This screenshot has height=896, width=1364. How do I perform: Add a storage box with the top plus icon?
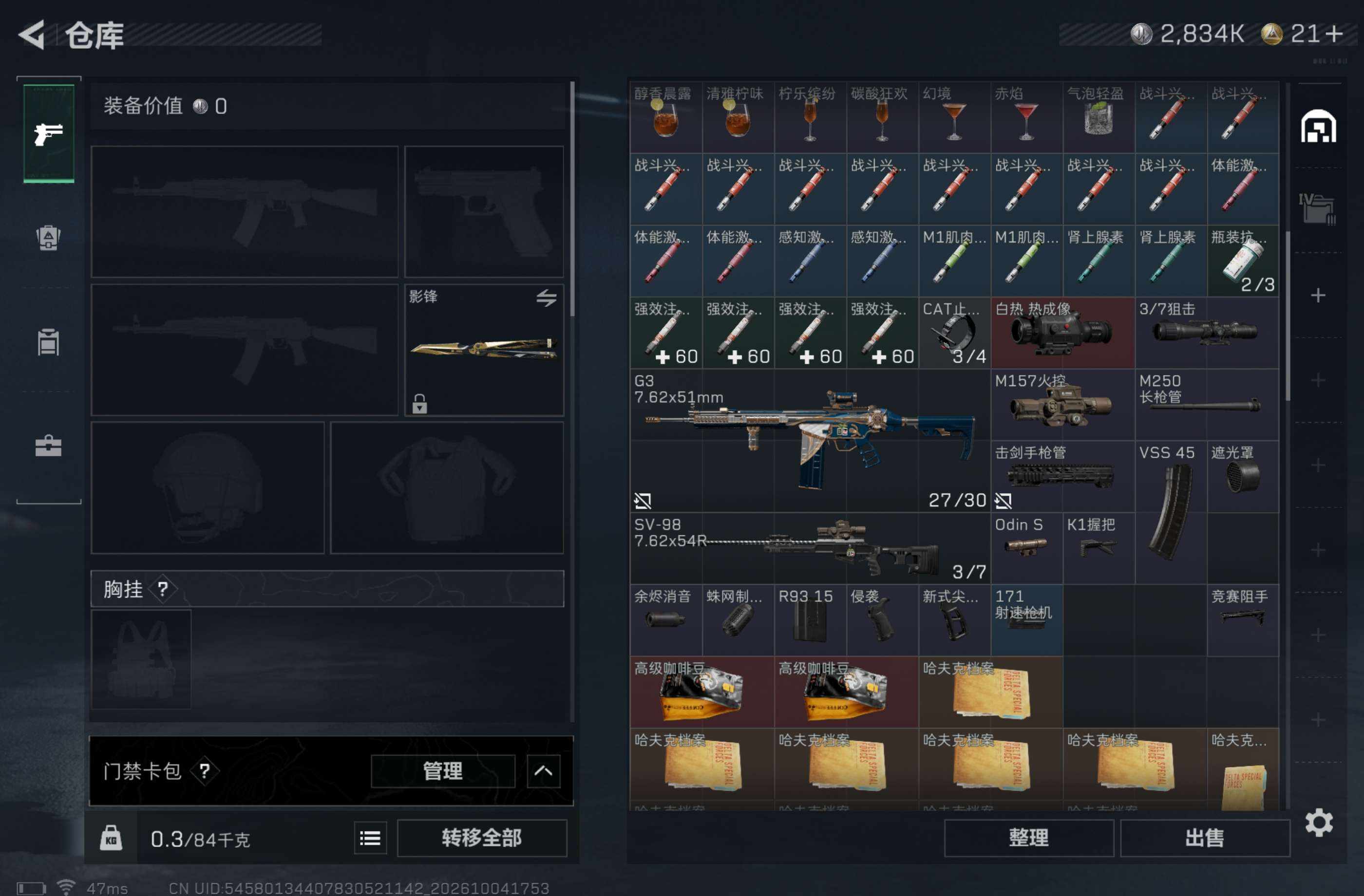pyautogui.click(x=1318, y=295)
